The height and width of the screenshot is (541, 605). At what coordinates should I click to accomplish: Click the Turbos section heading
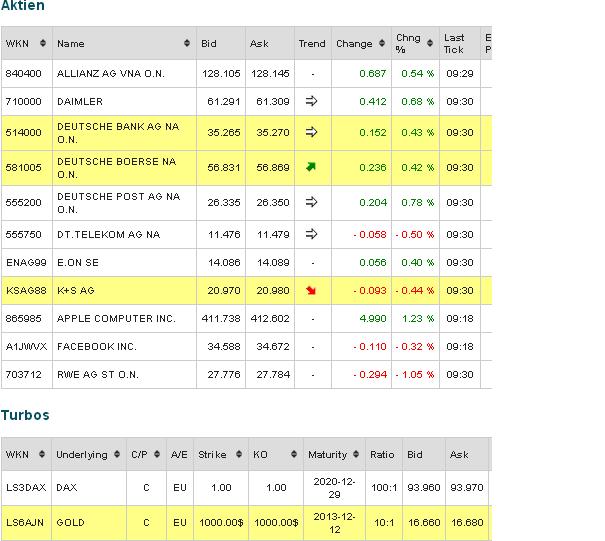coord(25,415)
